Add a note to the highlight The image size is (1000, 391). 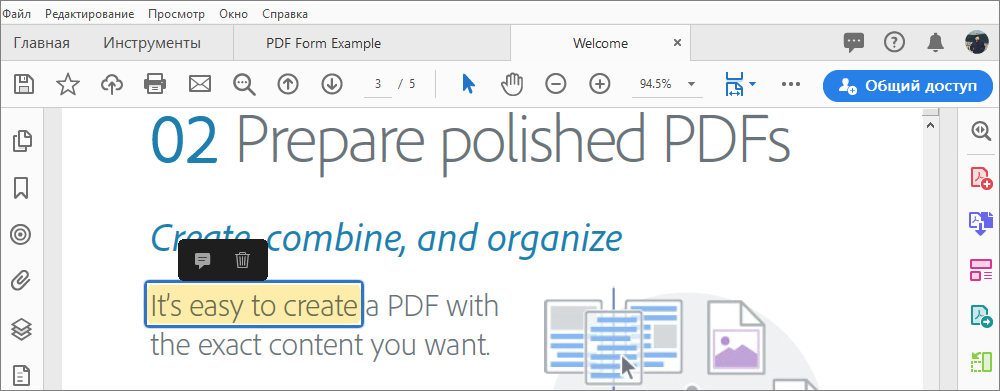coord(202,260)
